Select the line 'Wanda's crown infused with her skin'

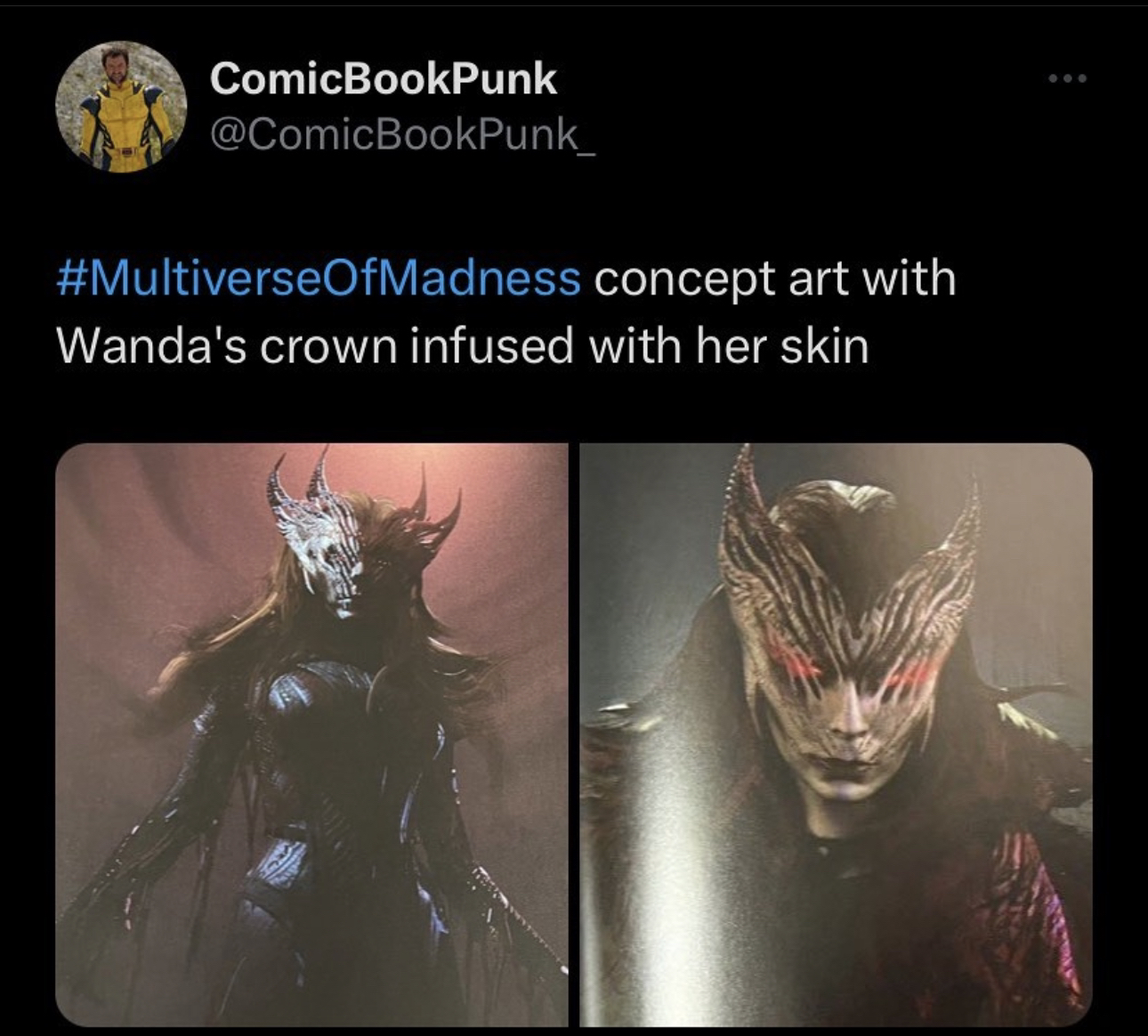(x=463, y=345)
